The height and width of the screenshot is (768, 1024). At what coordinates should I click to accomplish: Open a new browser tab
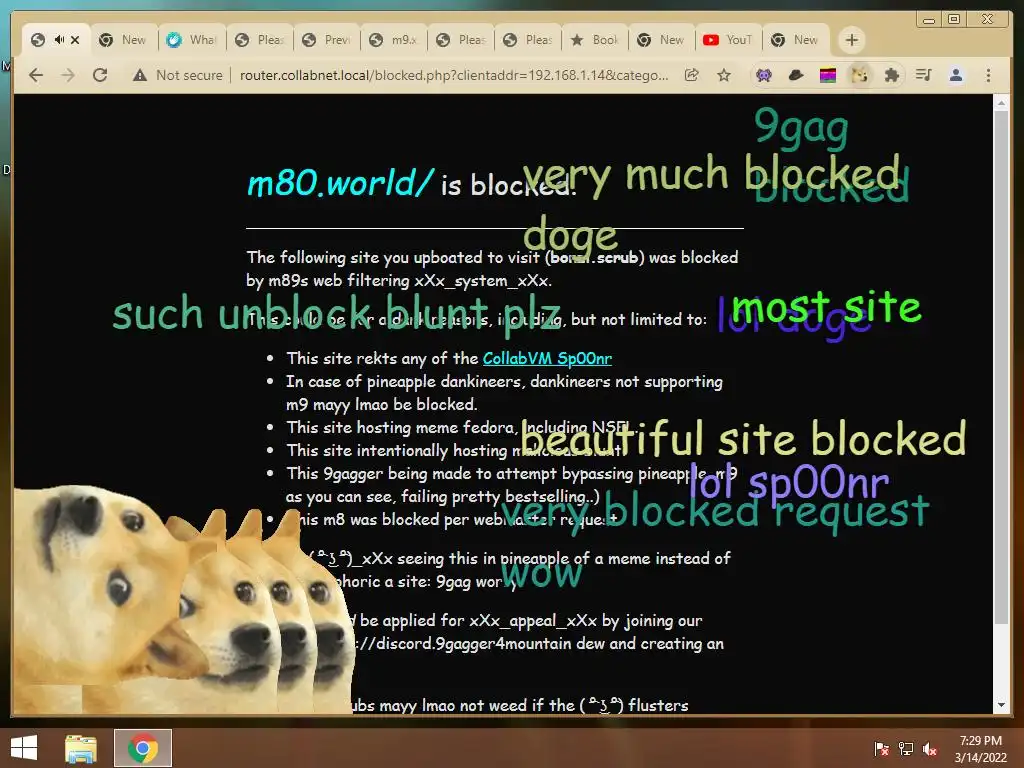851,40
